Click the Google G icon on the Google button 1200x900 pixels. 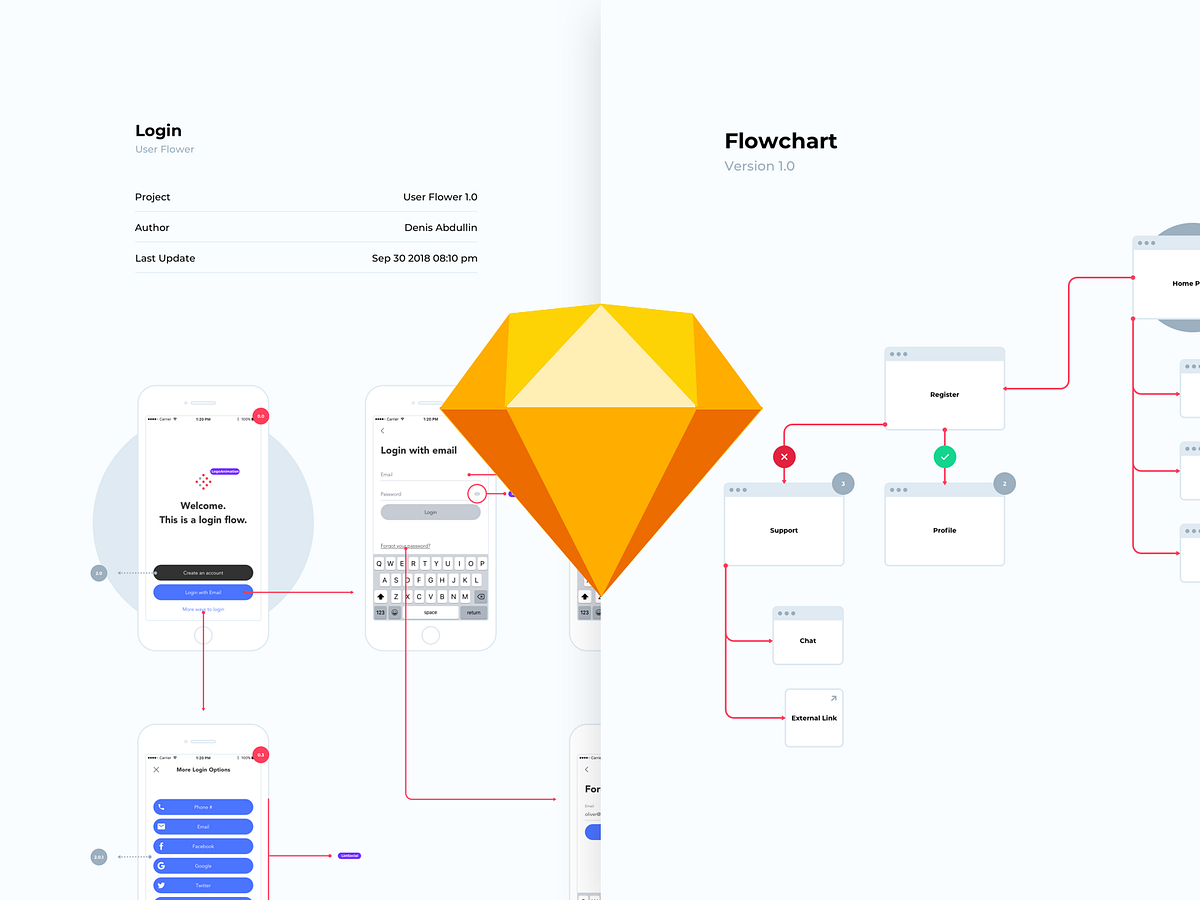[161, 866]
